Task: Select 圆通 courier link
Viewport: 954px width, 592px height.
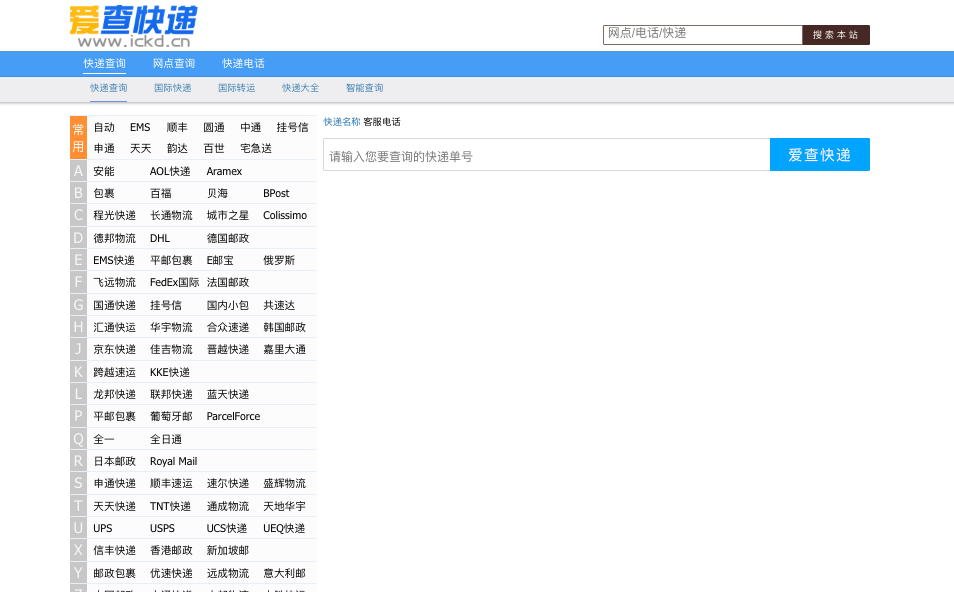Action: click(213, 127)
